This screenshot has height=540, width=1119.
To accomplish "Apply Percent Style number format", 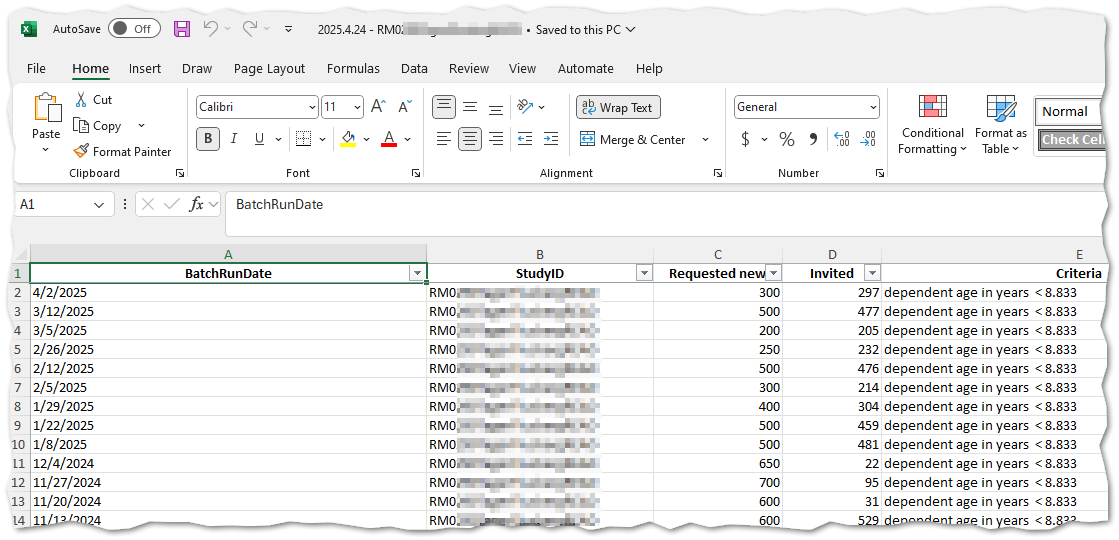I will [x=787, y=139].
